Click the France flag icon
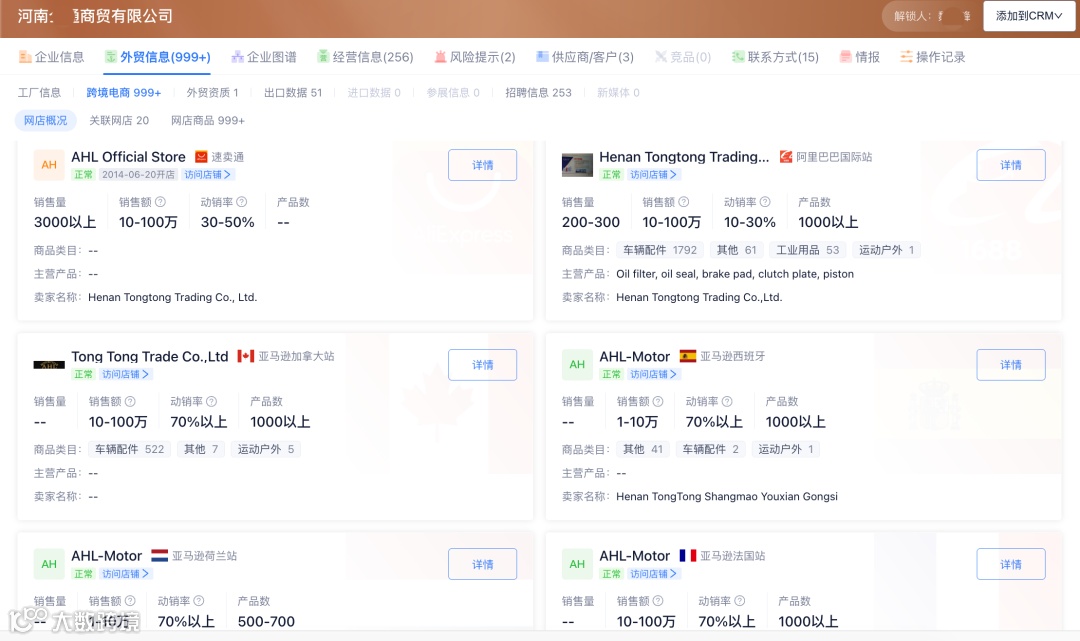This screenshot has width=1080, height=641. pyautogui.click(x=687, y=556)
